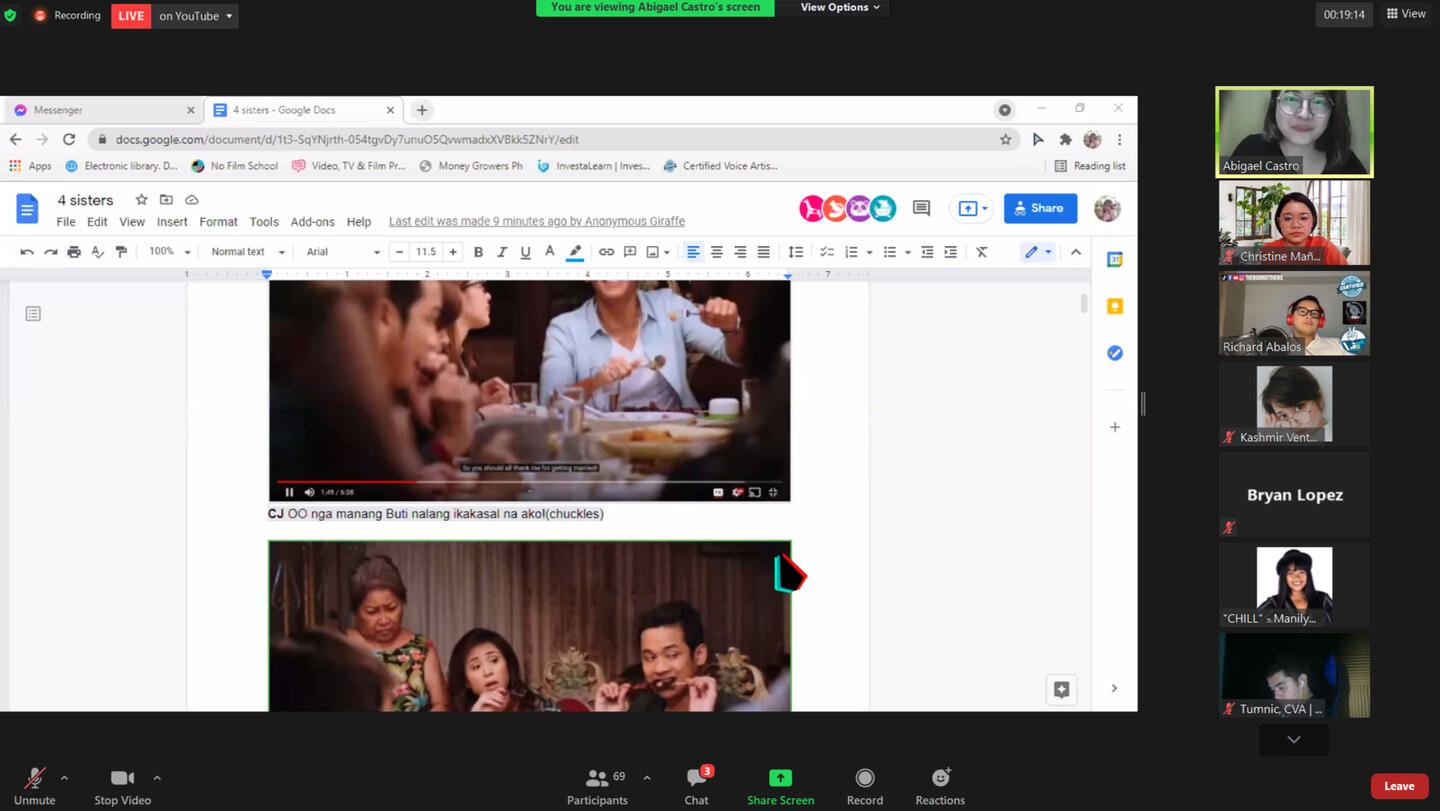Center align the paragraph
Screen dimensions: 1440x811
click(716, 252)
